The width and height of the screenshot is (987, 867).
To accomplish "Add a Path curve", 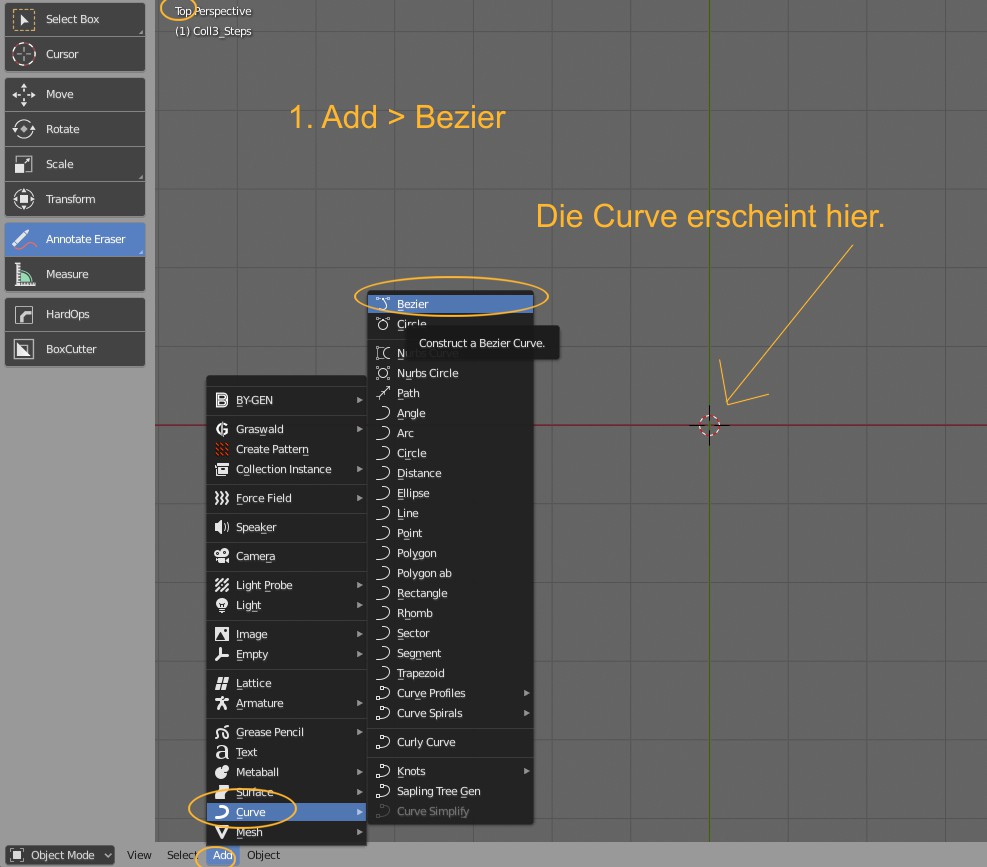I will click(450, 394).
